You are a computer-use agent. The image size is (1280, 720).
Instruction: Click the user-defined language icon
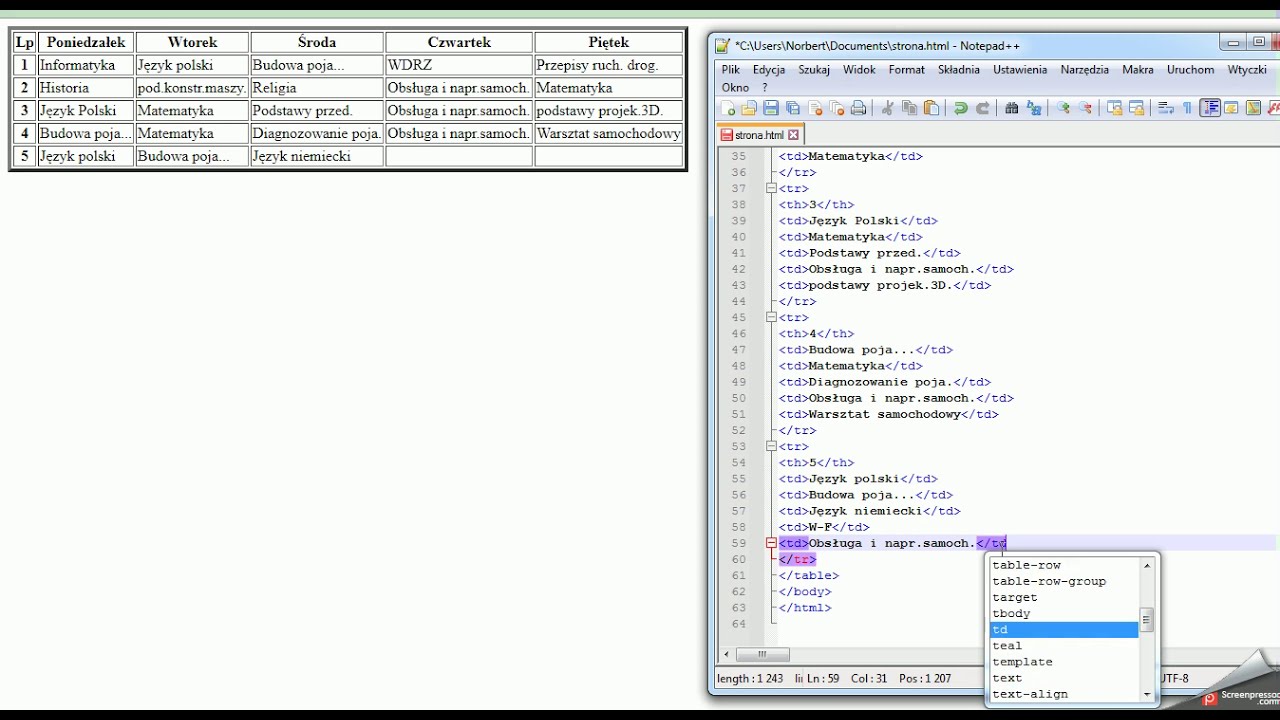point(1232,108)
